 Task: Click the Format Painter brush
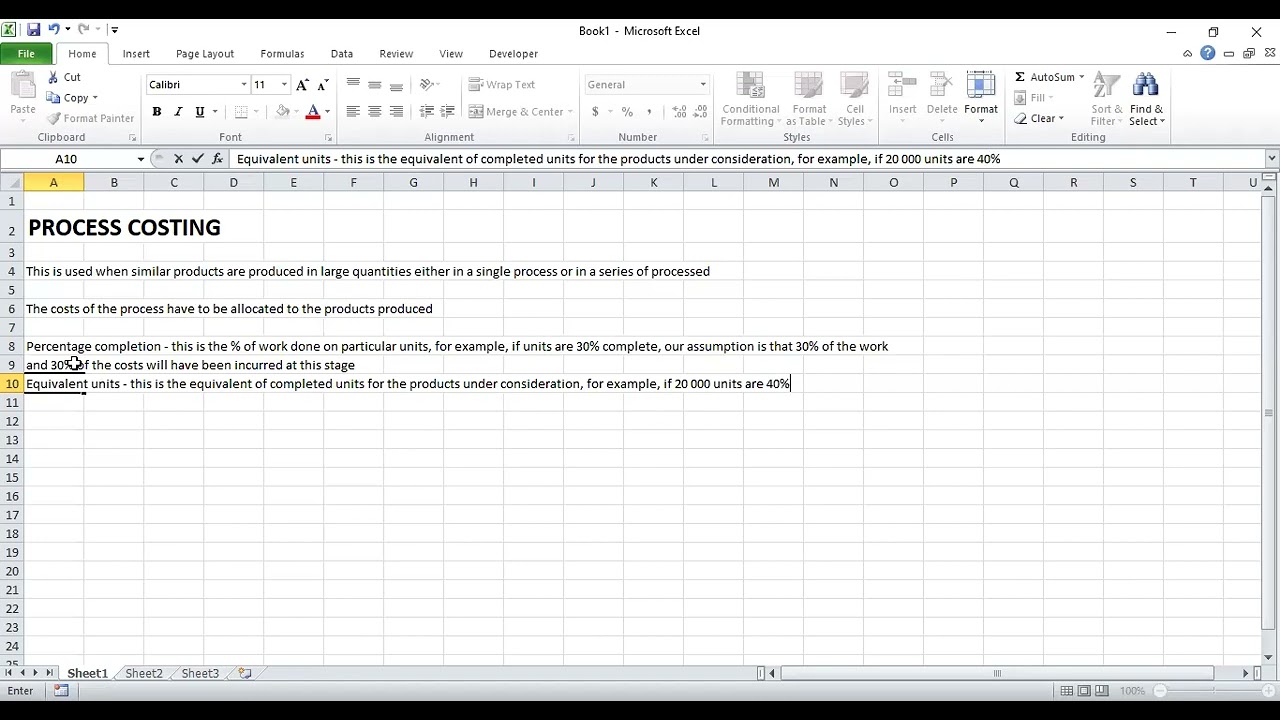54,118
